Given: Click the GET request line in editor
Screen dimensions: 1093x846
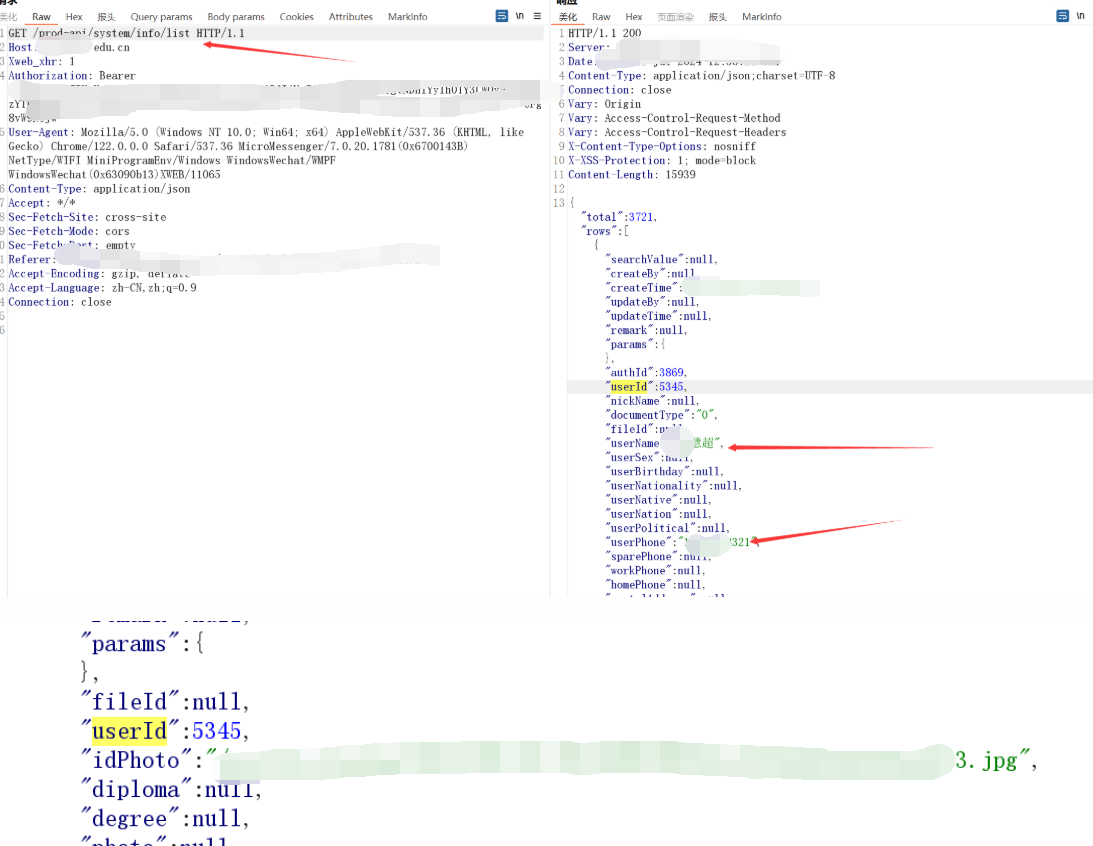Looking at the screenshot, I should [126, 33].
